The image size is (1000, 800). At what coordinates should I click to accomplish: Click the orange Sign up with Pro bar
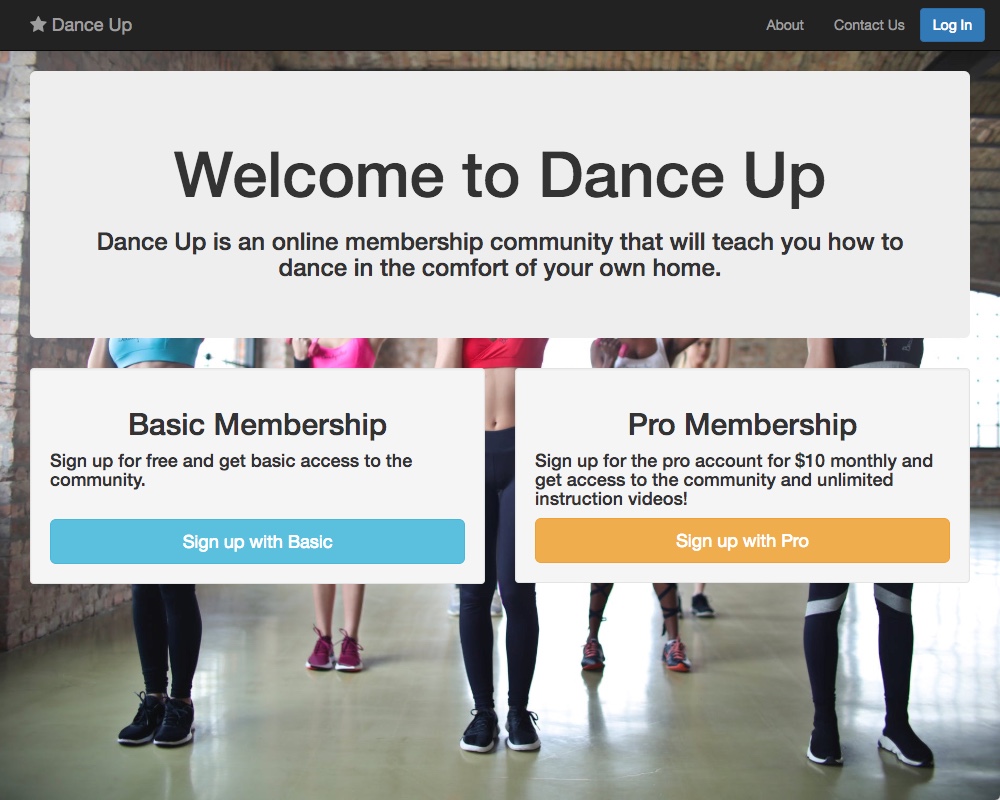[x=742, y=540]
